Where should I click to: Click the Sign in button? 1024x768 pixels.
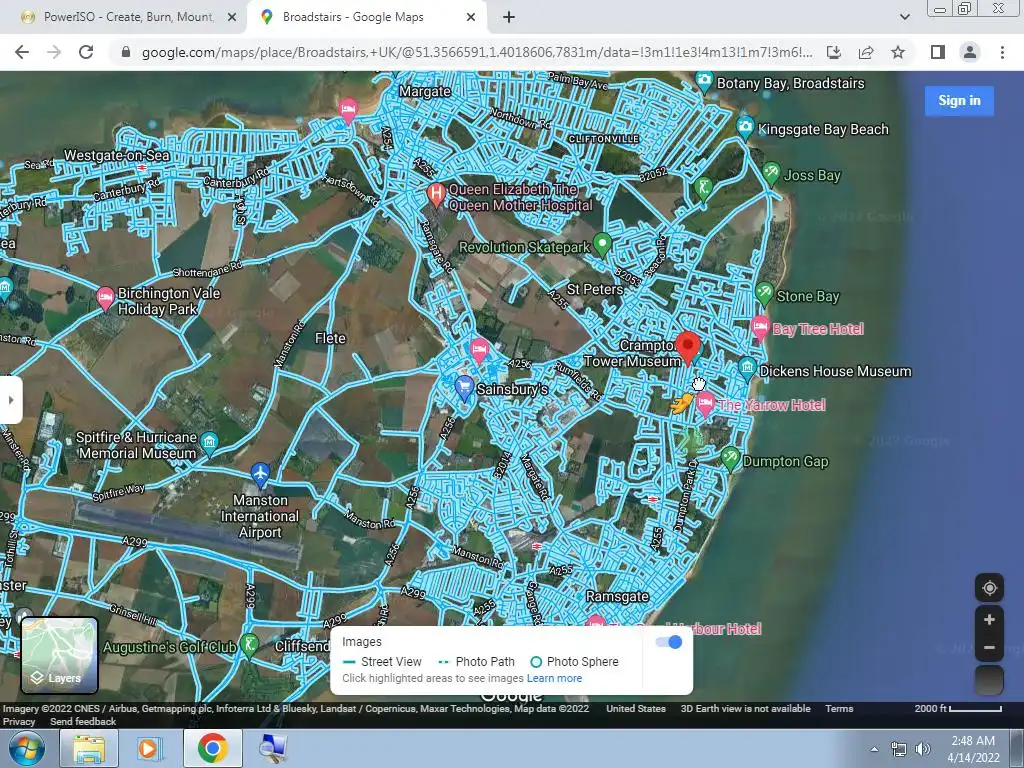pyautogui.click(x=959, y=101)
